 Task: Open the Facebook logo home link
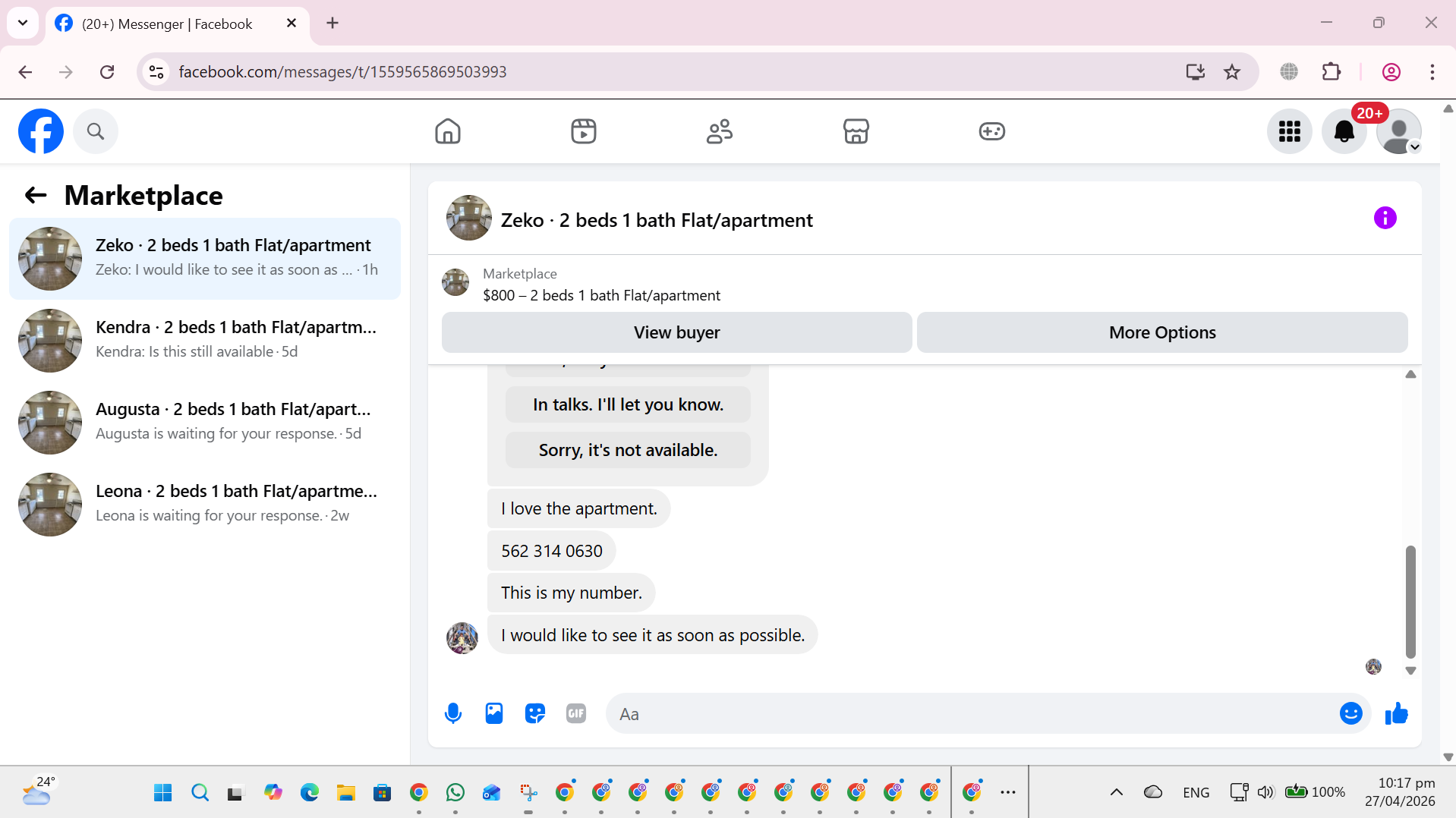[x=41, y=131]
